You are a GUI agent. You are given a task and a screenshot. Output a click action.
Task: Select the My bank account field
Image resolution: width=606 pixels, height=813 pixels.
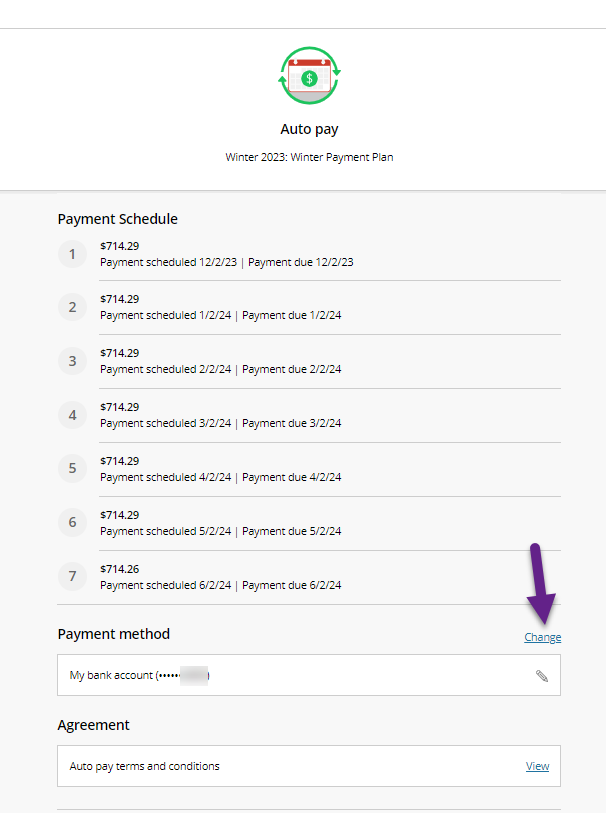[309, 675]
